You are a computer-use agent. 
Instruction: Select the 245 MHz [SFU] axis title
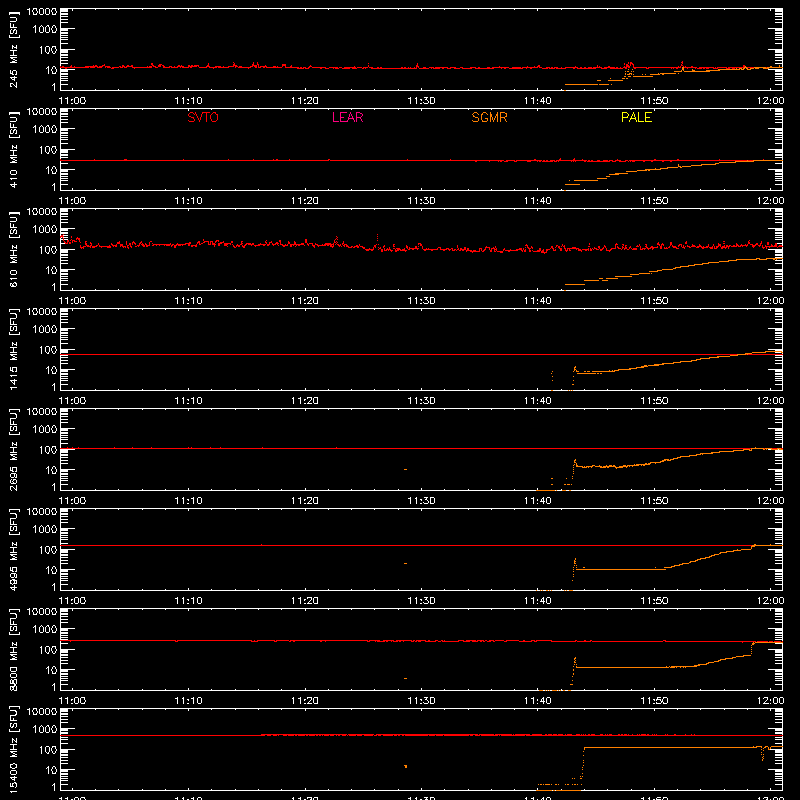[x=13, y=49]
